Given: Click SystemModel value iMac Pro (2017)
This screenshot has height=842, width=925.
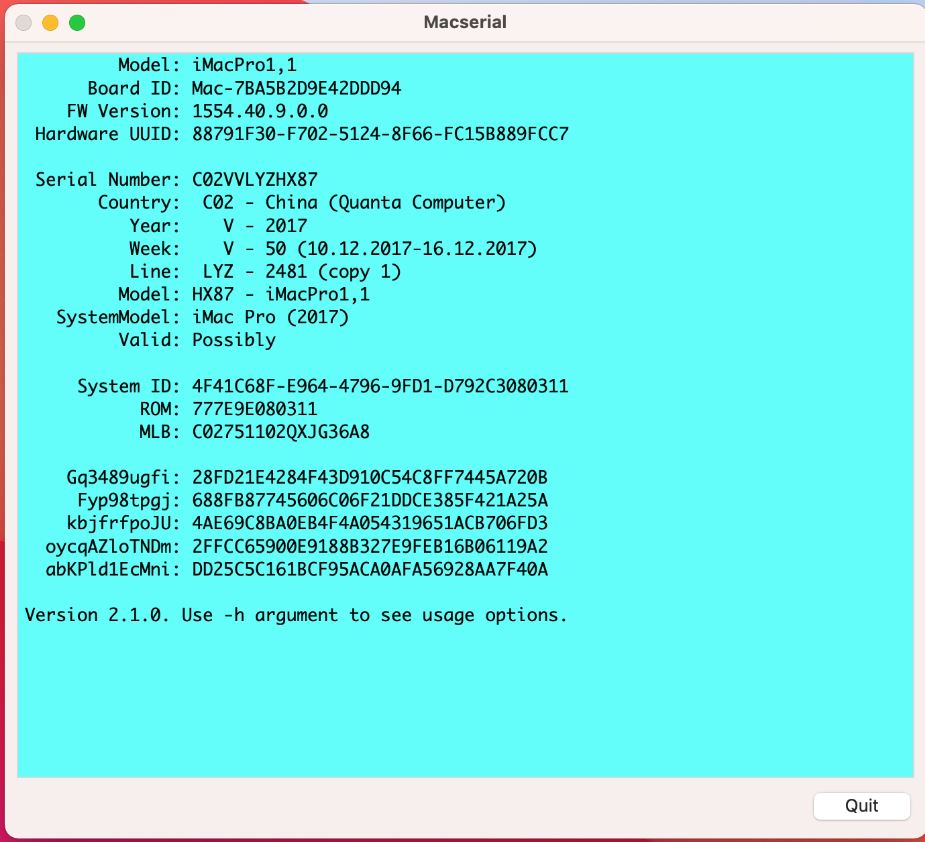Looking at the screenshot, I should 270,317.
